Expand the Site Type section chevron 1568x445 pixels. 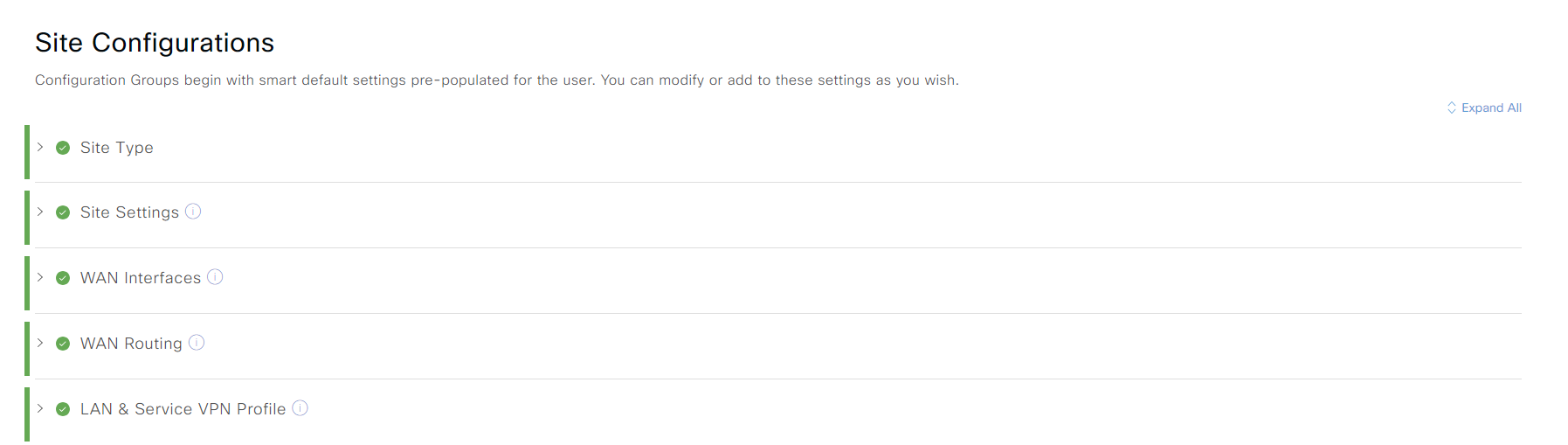pos(40,147)
